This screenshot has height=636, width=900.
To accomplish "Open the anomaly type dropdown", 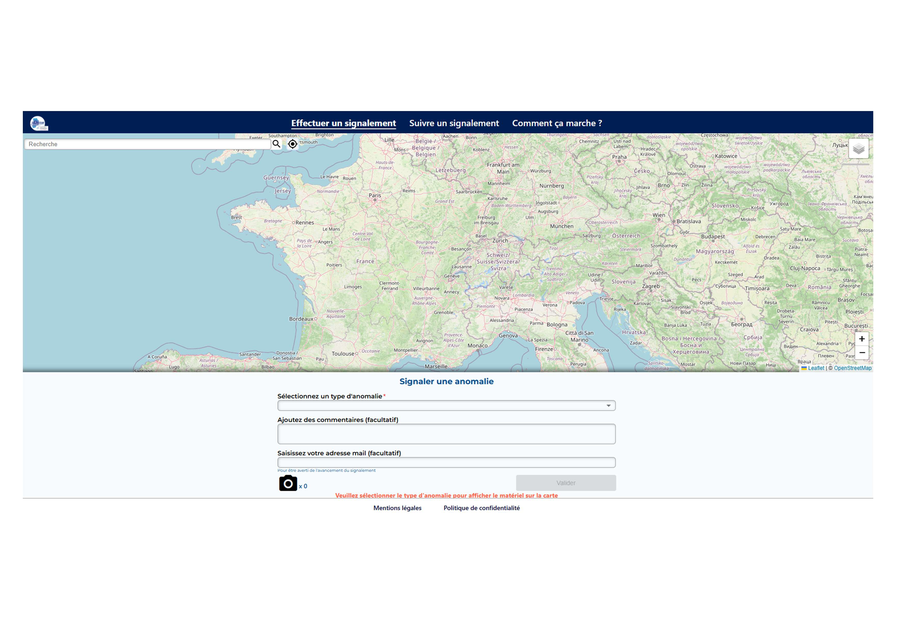I will 445,406.
